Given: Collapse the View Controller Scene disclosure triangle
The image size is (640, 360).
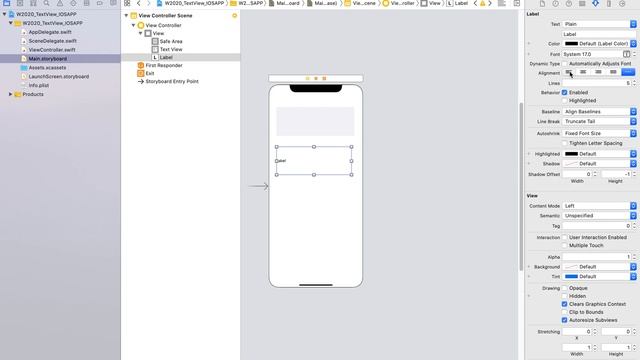Looking at the screenshot, I should [x=126, y=16].
